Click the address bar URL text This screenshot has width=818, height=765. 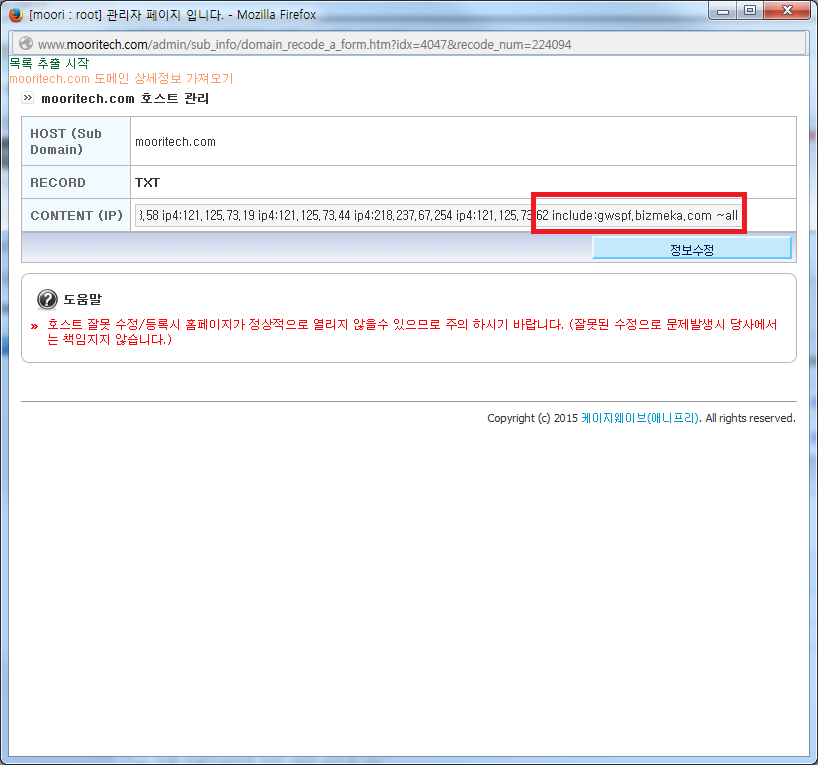tap(304, 44)
